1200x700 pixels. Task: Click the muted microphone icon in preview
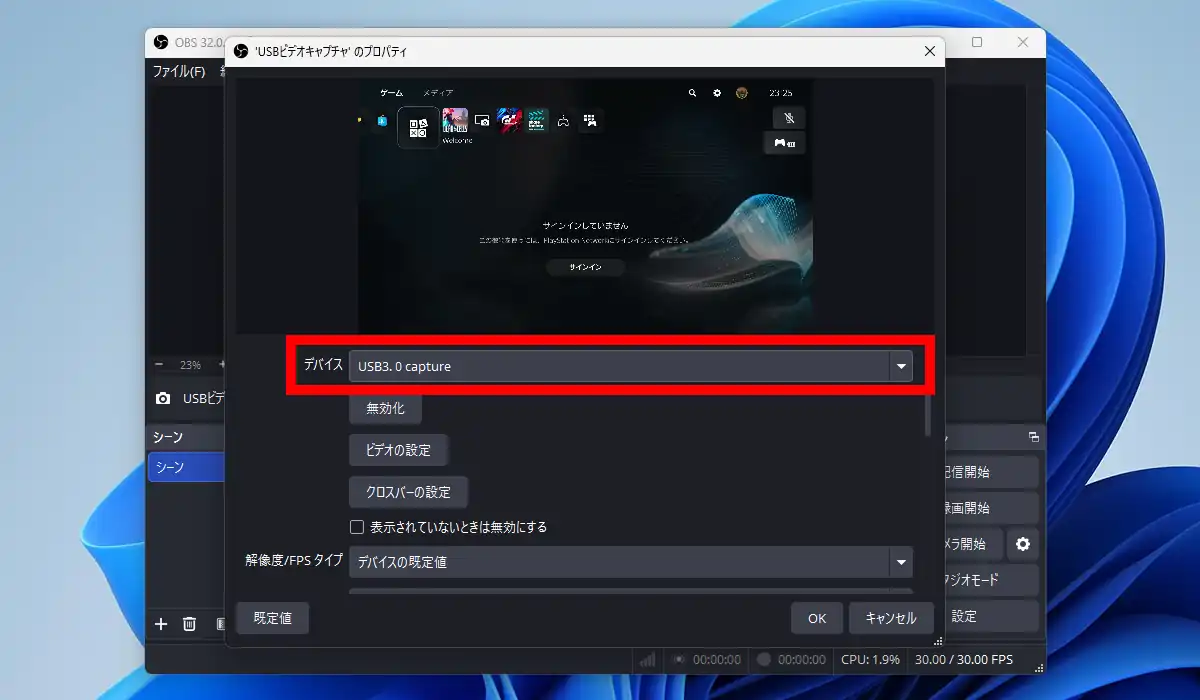(x=788, y=117)
